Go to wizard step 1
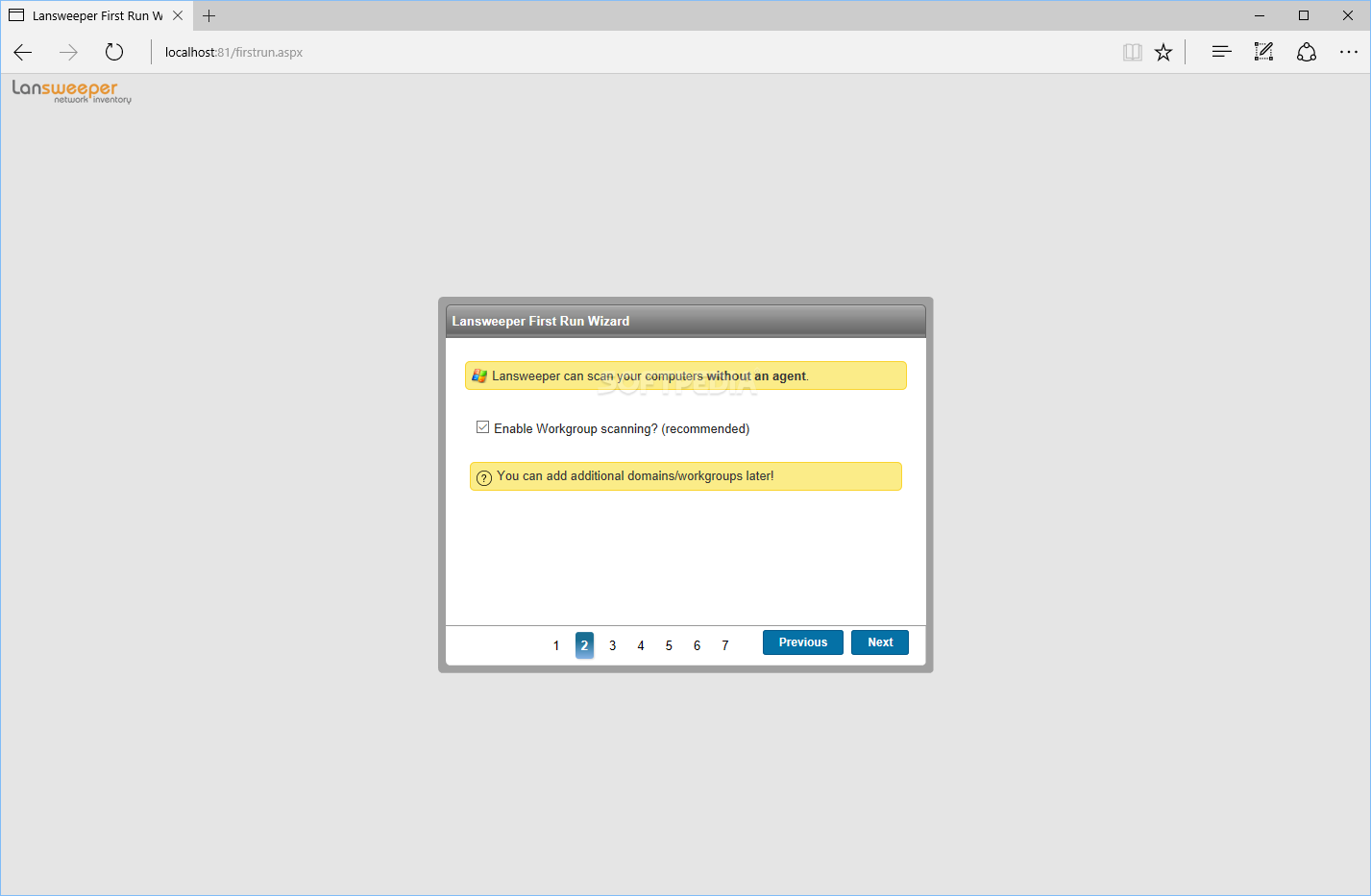Viewport: 1371px width, 896px height. 556,645
